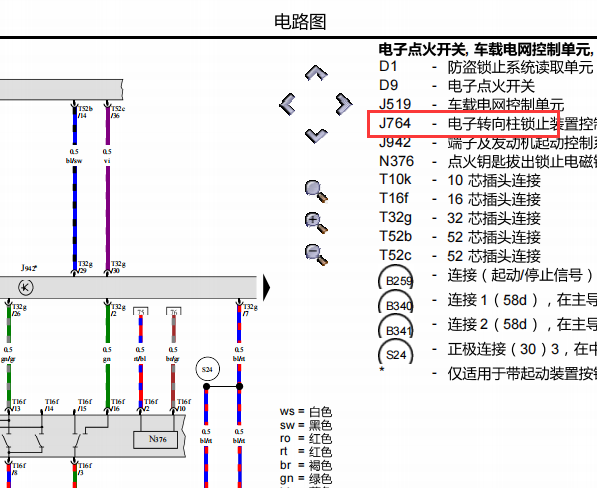The width and height of the screenshot is (597, 488).
Task: Click the T52b/14 pin label
Action: tap(85, 112)
